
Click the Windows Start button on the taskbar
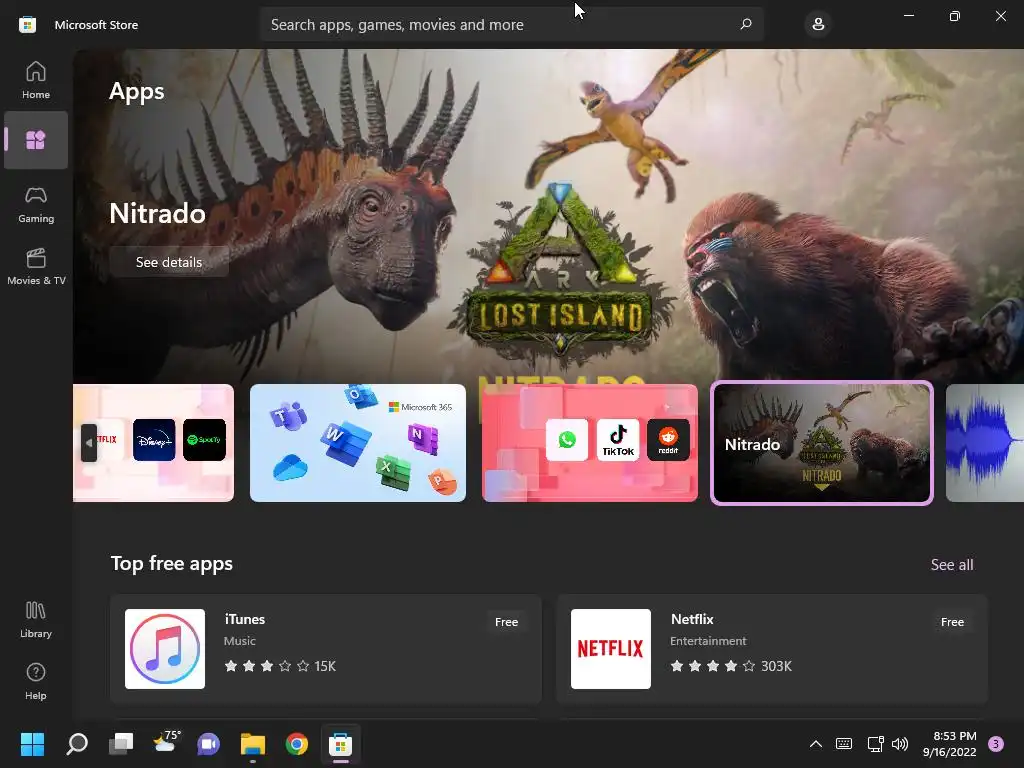[x=32, y=744]
